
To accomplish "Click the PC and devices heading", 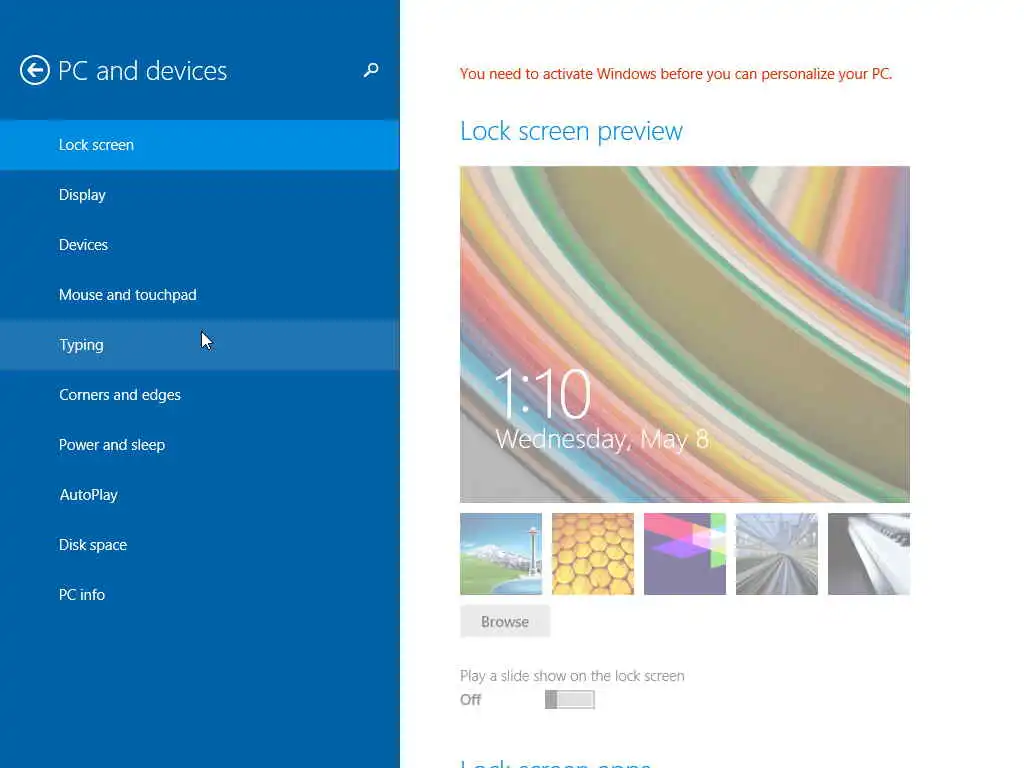I will click(142, 71).
